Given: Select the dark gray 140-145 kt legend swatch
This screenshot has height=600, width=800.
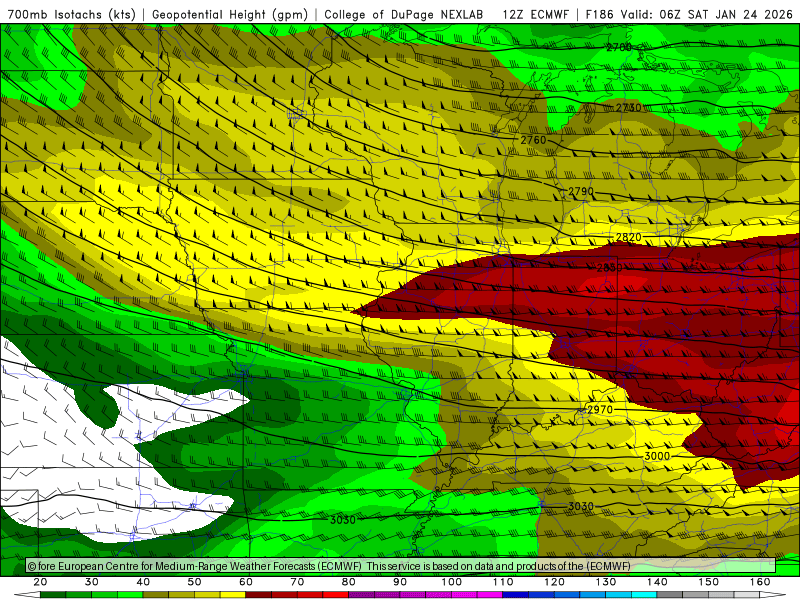Looking at the screenshot, I should coord(670,595).
